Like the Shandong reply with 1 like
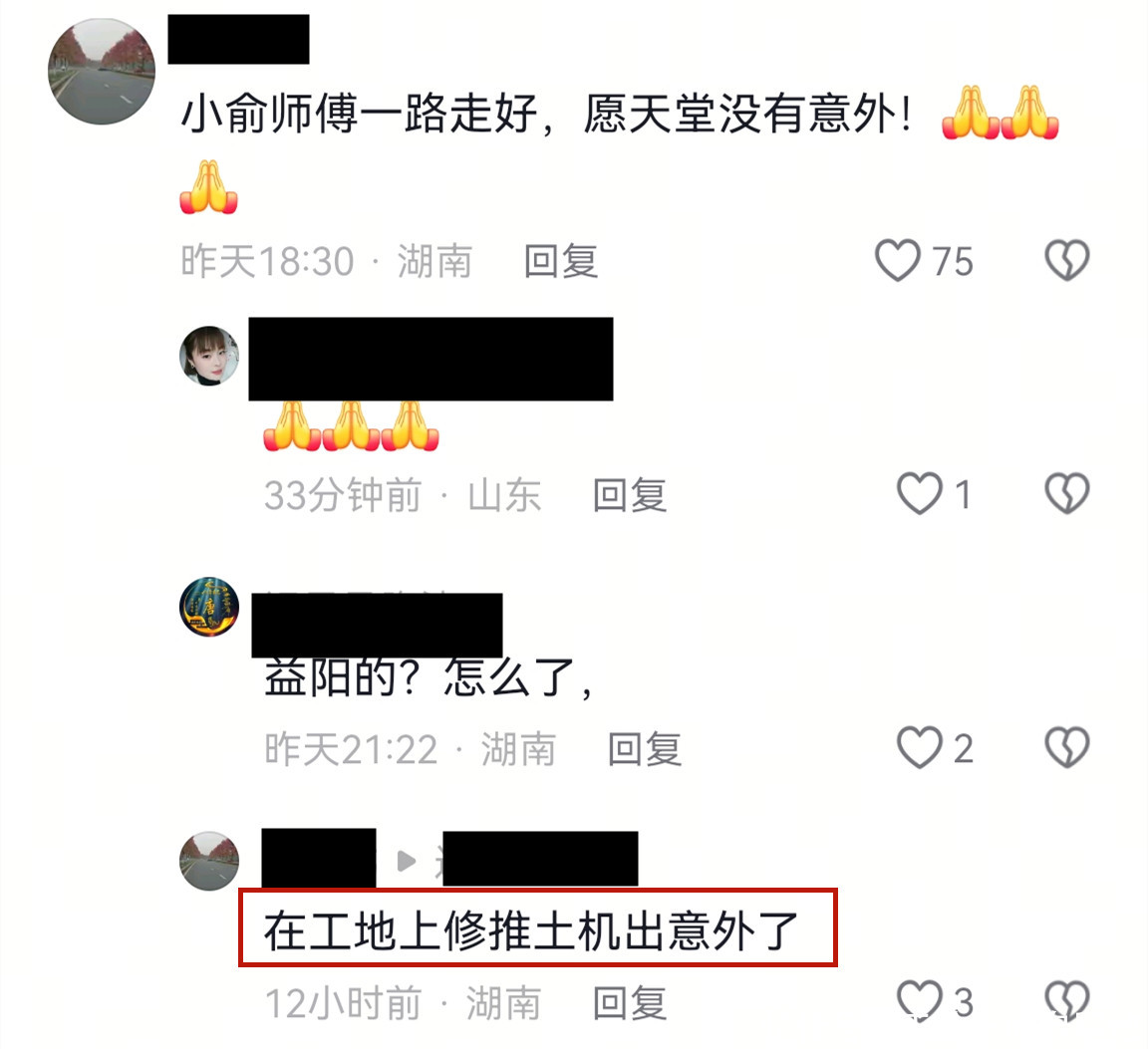1148x1049 pixels. coord(920,493)
